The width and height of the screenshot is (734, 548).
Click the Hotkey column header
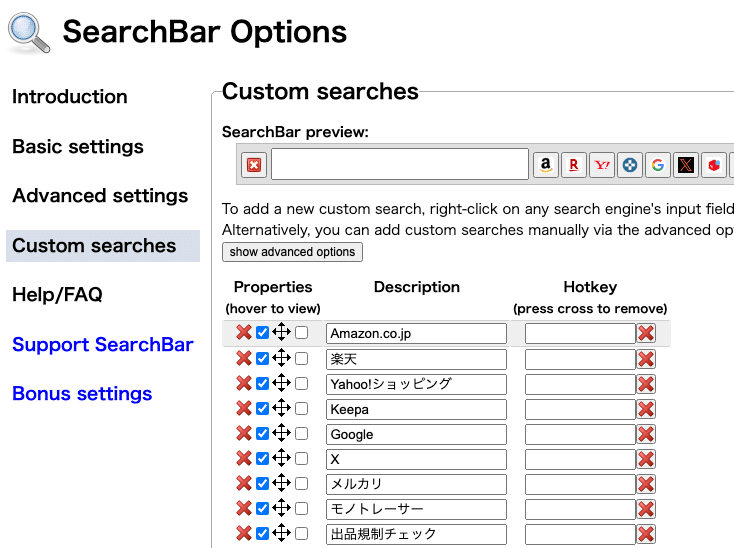pos(590,287)
